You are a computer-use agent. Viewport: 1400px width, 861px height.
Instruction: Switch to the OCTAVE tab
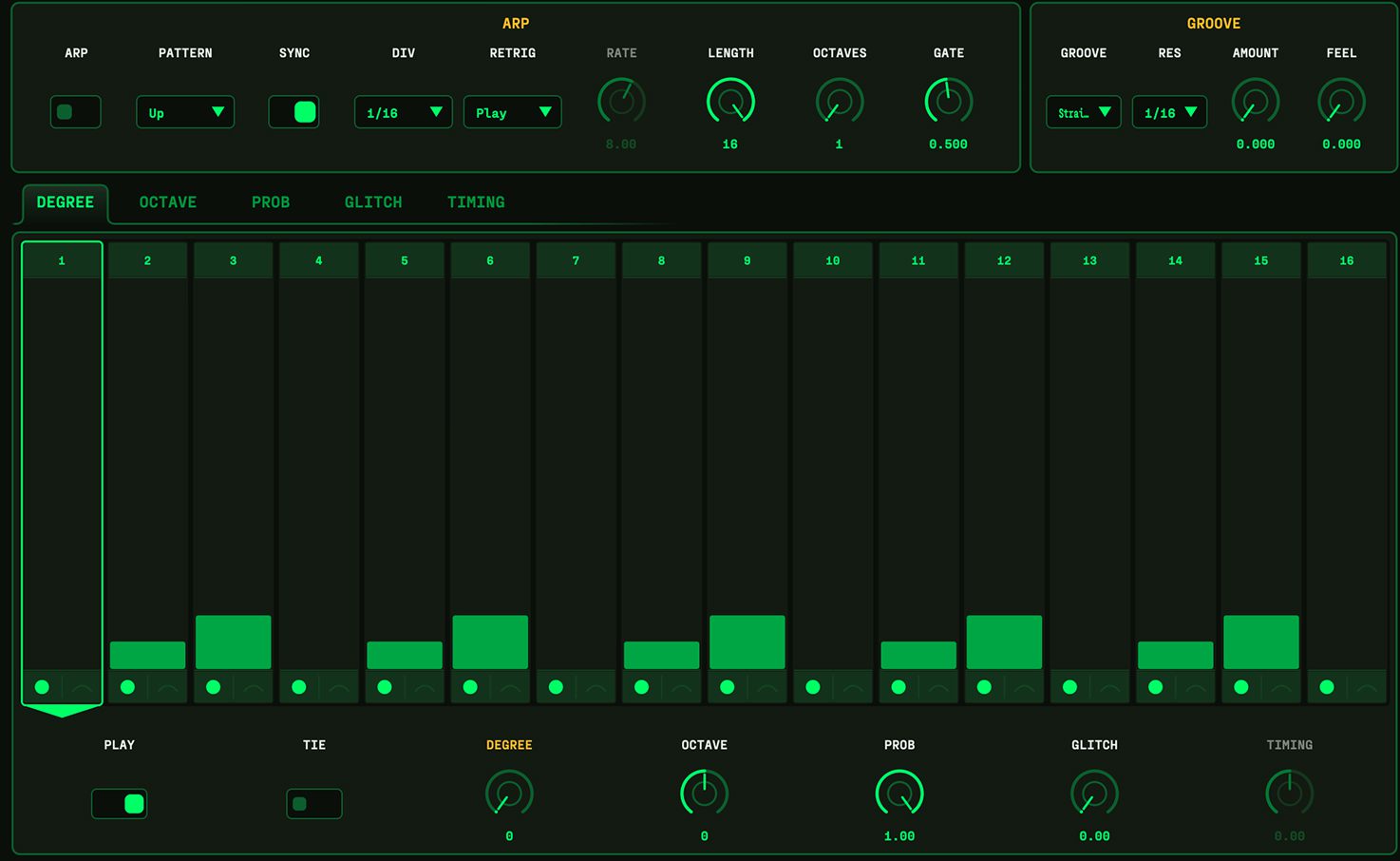click(x=168, y=202)
